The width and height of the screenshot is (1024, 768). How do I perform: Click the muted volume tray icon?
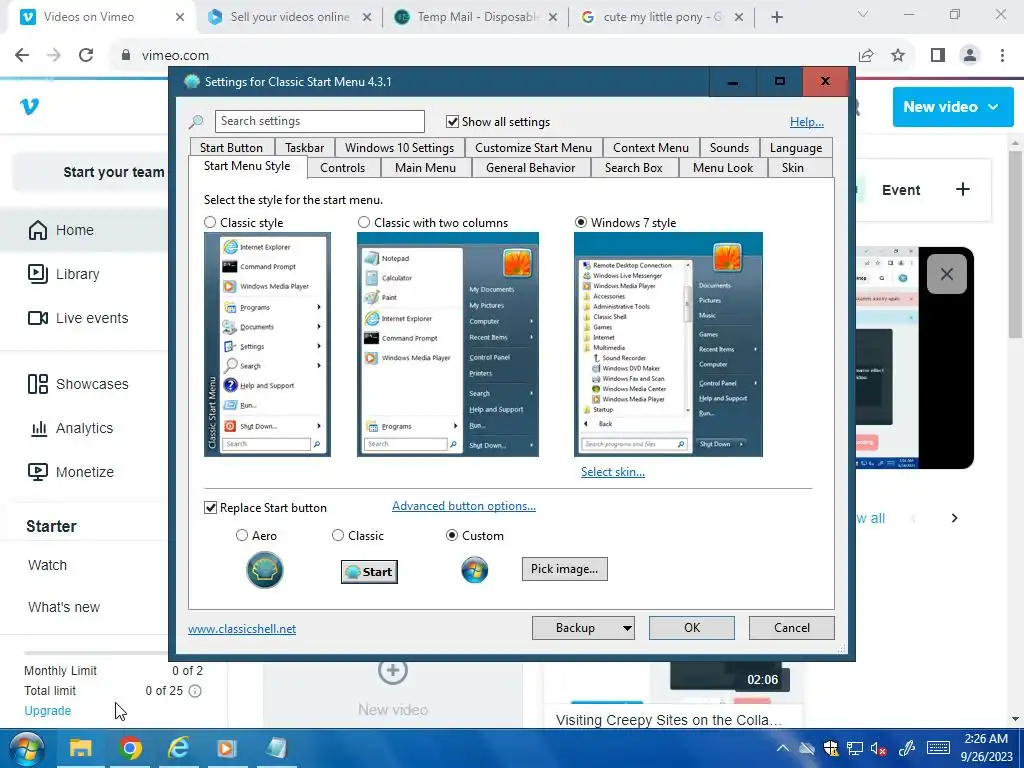click(x=878, y=749)
